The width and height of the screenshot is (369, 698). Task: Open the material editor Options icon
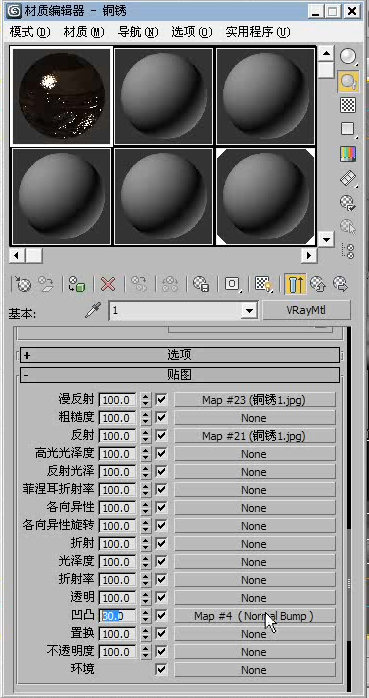[348, 203]
